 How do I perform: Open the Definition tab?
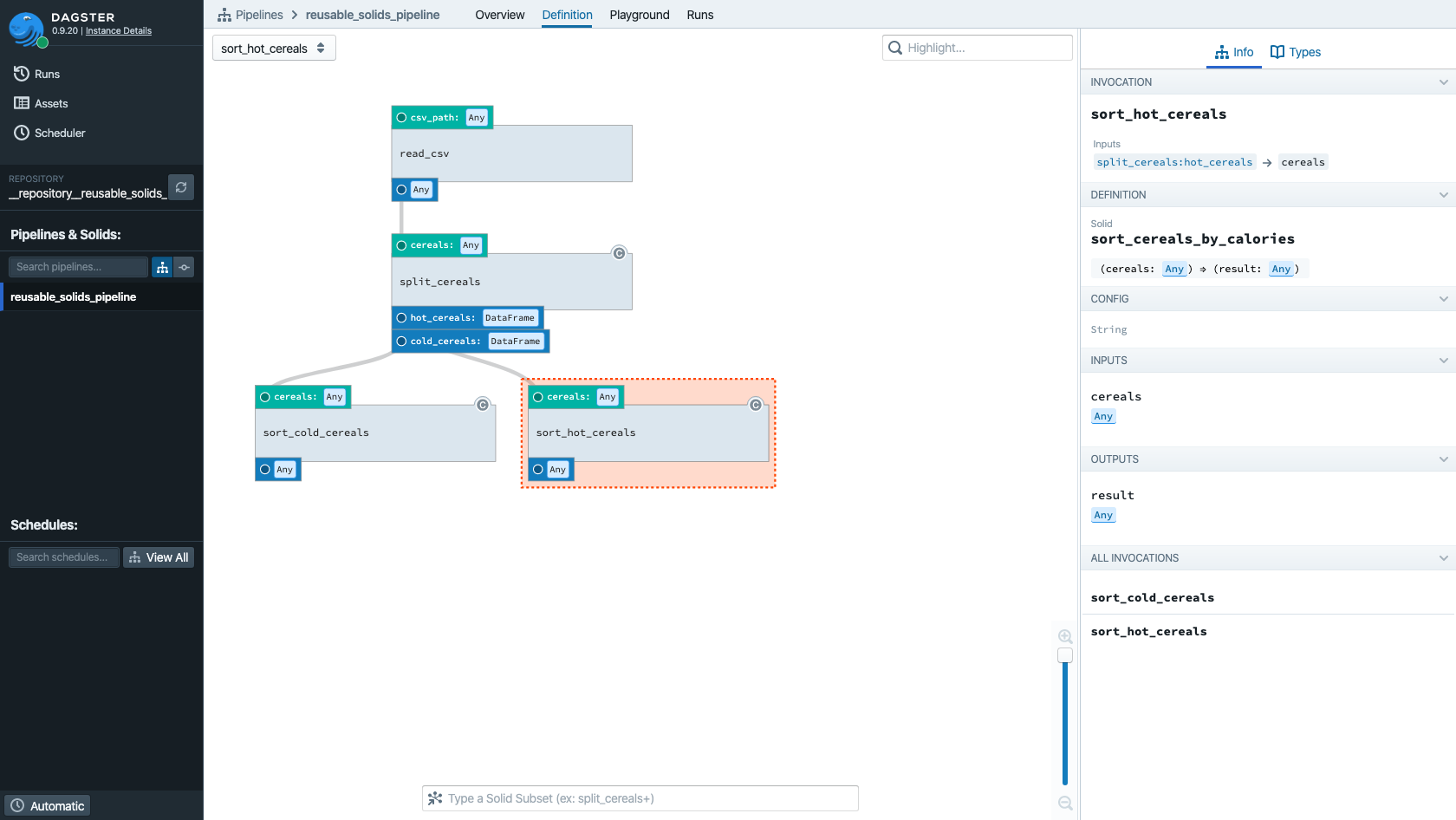567,15
